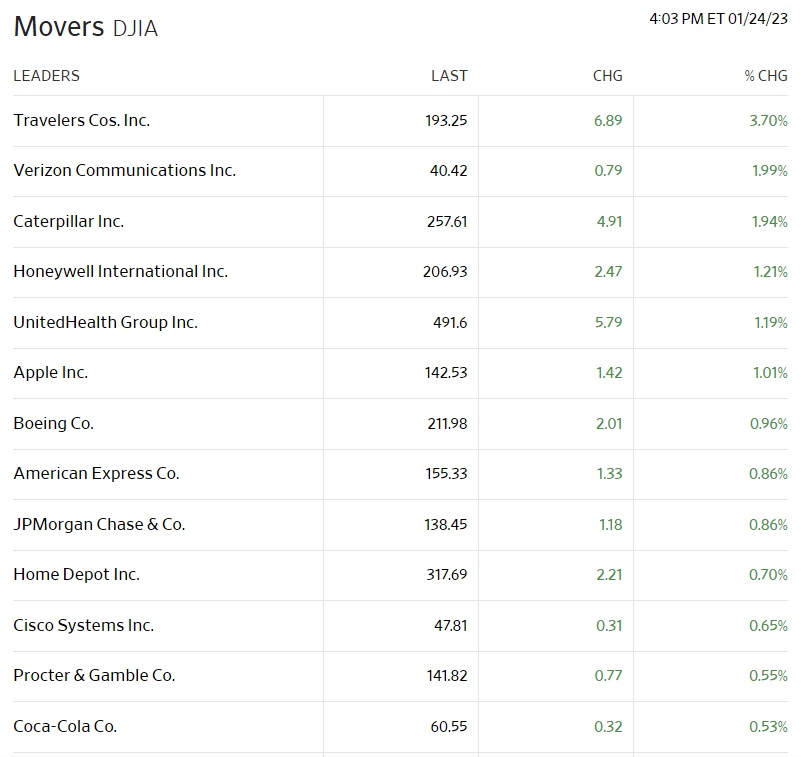801x757 pixels.
Task: Click the LAST column header
Action: click(449, 76)
